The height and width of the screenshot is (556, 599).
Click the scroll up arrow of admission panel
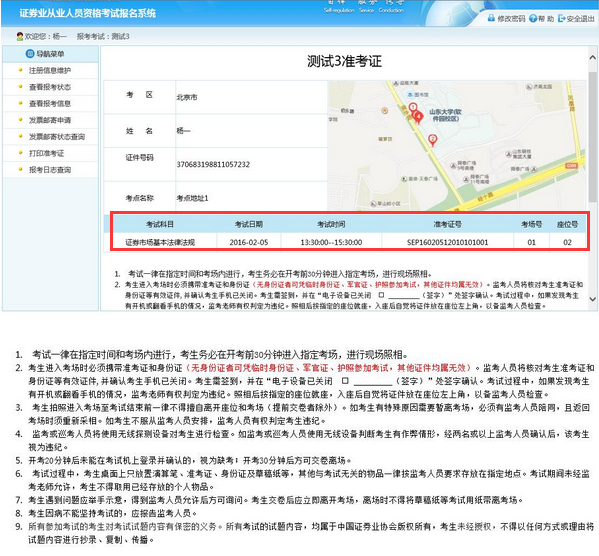pyautogui.click(x=592, y=58)
